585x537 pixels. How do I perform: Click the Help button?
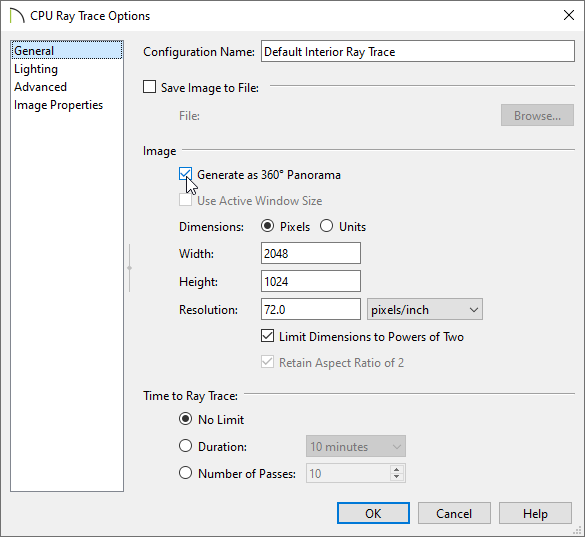(x=535, y=513)
